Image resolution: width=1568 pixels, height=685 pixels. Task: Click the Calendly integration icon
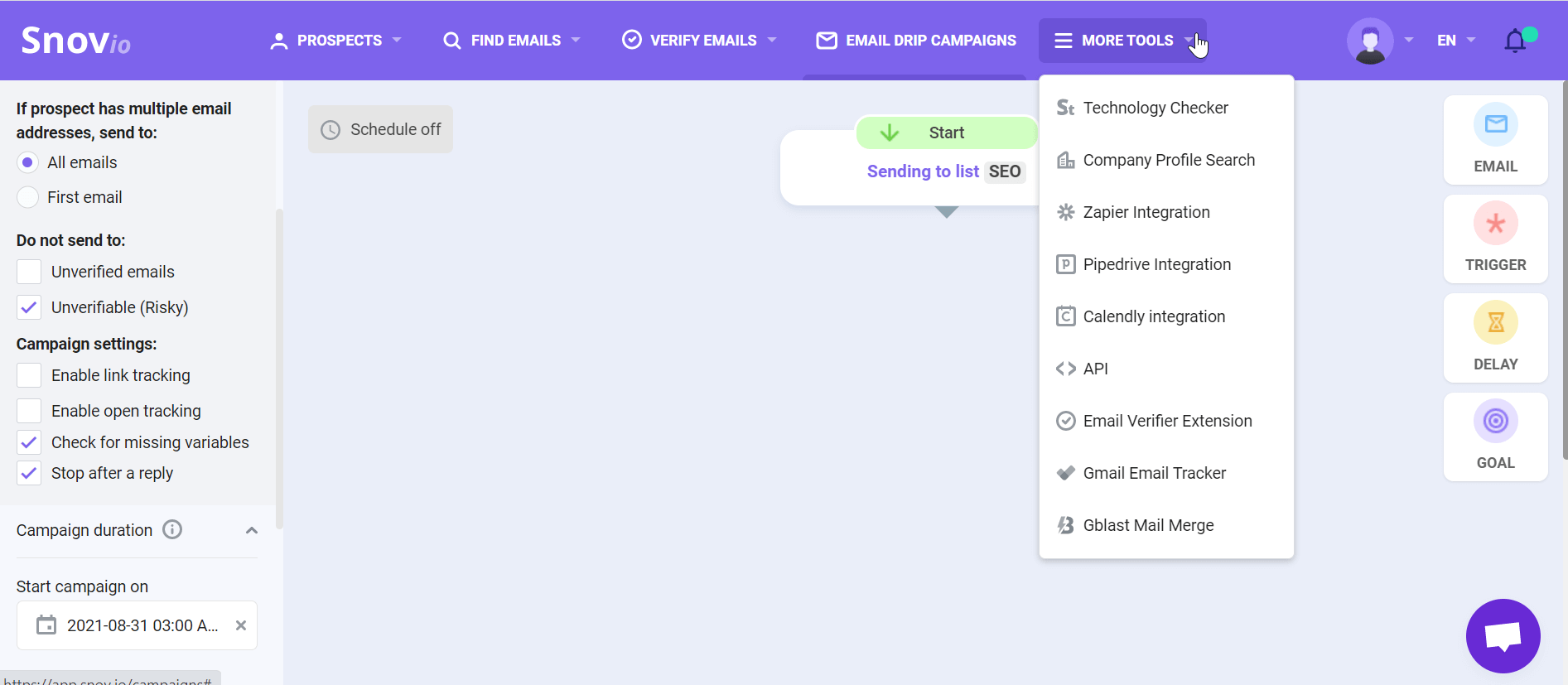tap(1066, 316)
